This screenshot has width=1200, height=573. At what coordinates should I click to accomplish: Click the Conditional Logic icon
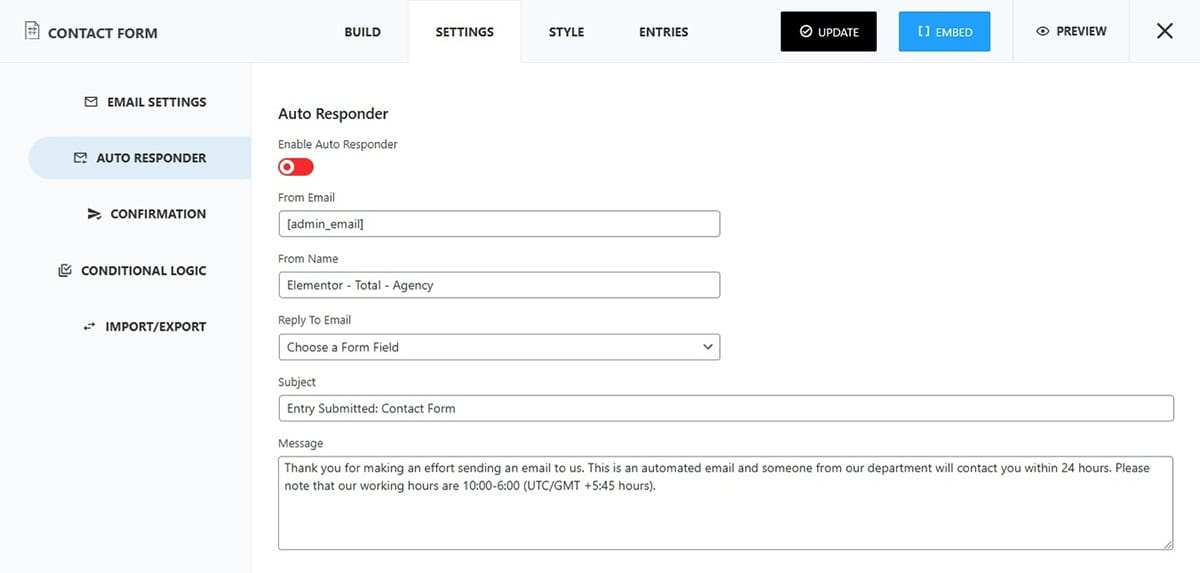65,270
